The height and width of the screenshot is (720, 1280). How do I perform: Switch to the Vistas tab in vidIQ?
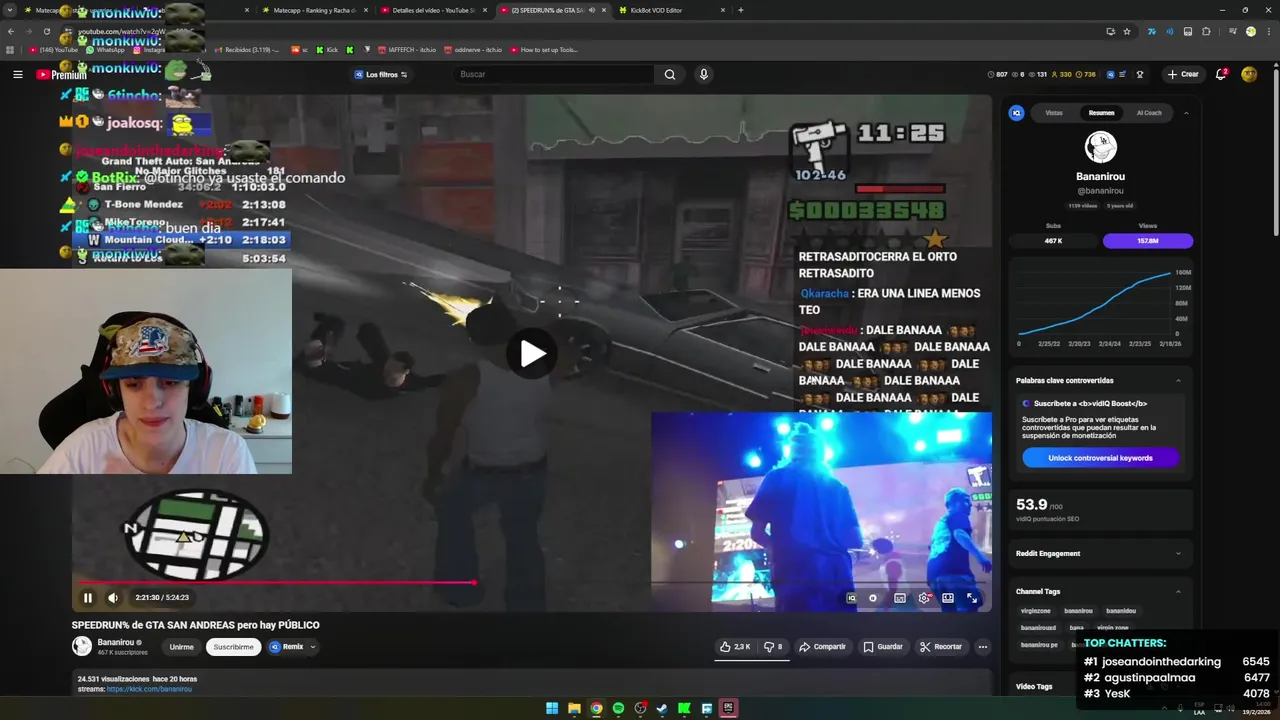1054,113
